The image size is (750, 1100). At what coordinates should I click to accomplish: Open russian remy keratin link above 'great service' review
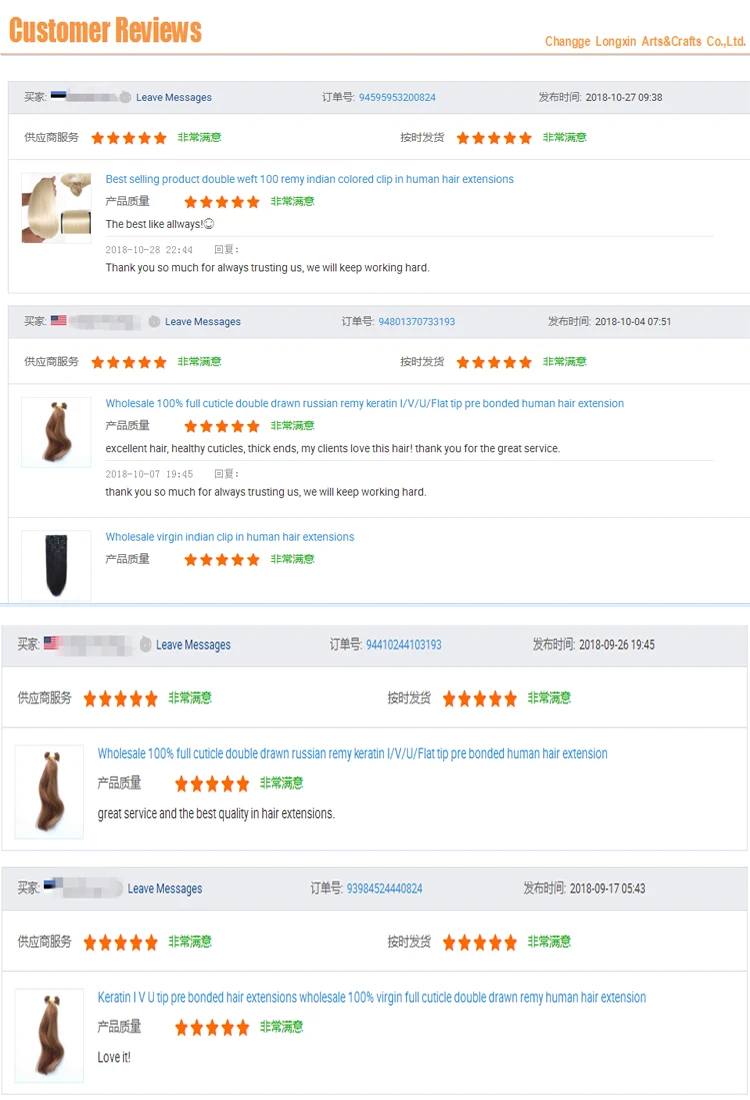click(x=352, y=754)
